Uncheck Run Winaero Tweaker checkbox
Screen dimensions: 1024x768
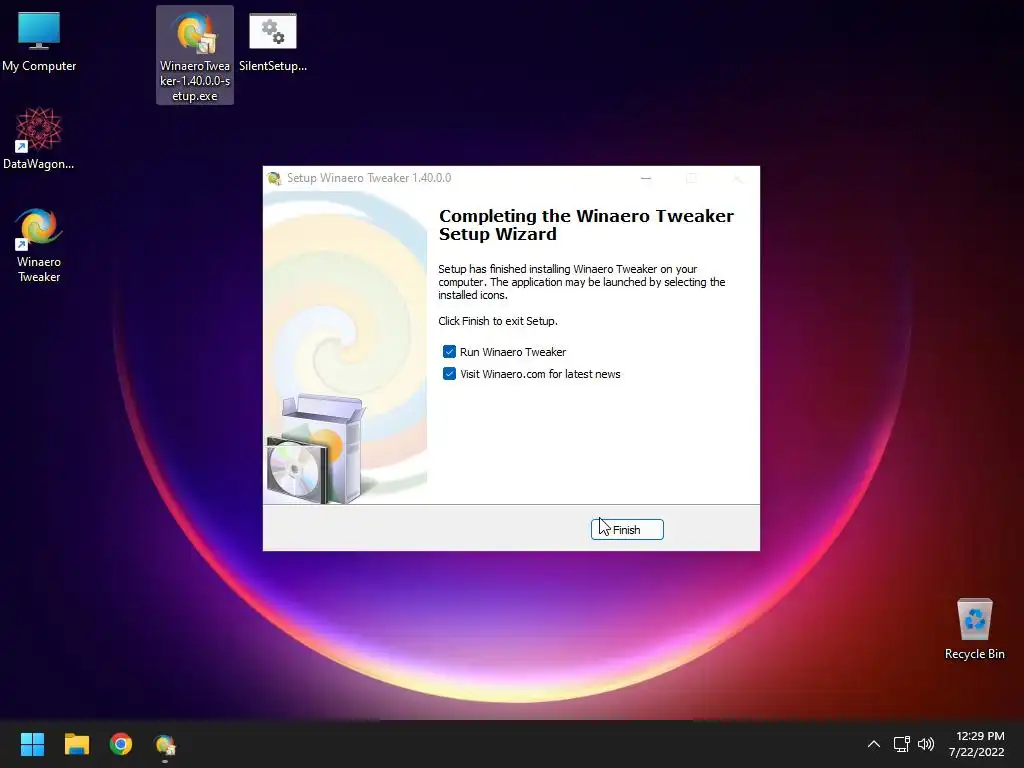(449, 352)
